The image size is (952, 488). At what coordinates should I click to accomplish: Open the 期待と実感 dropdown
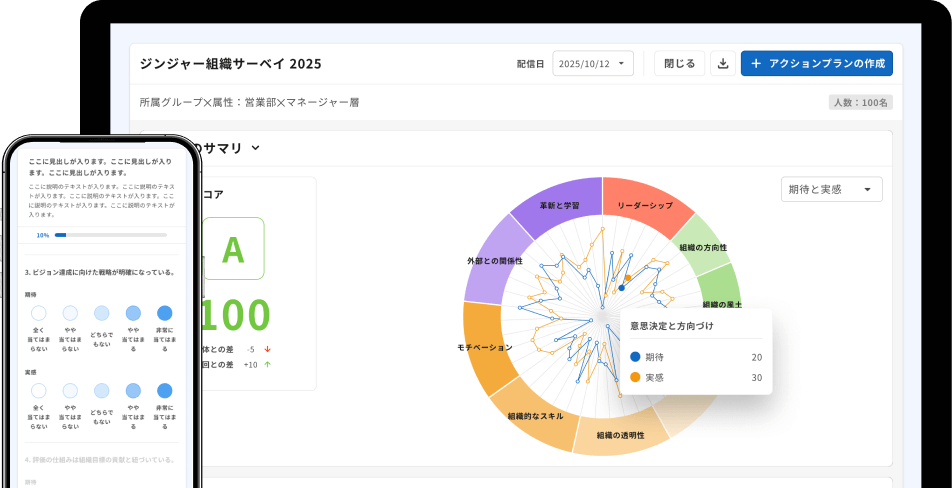pos(831,189)
